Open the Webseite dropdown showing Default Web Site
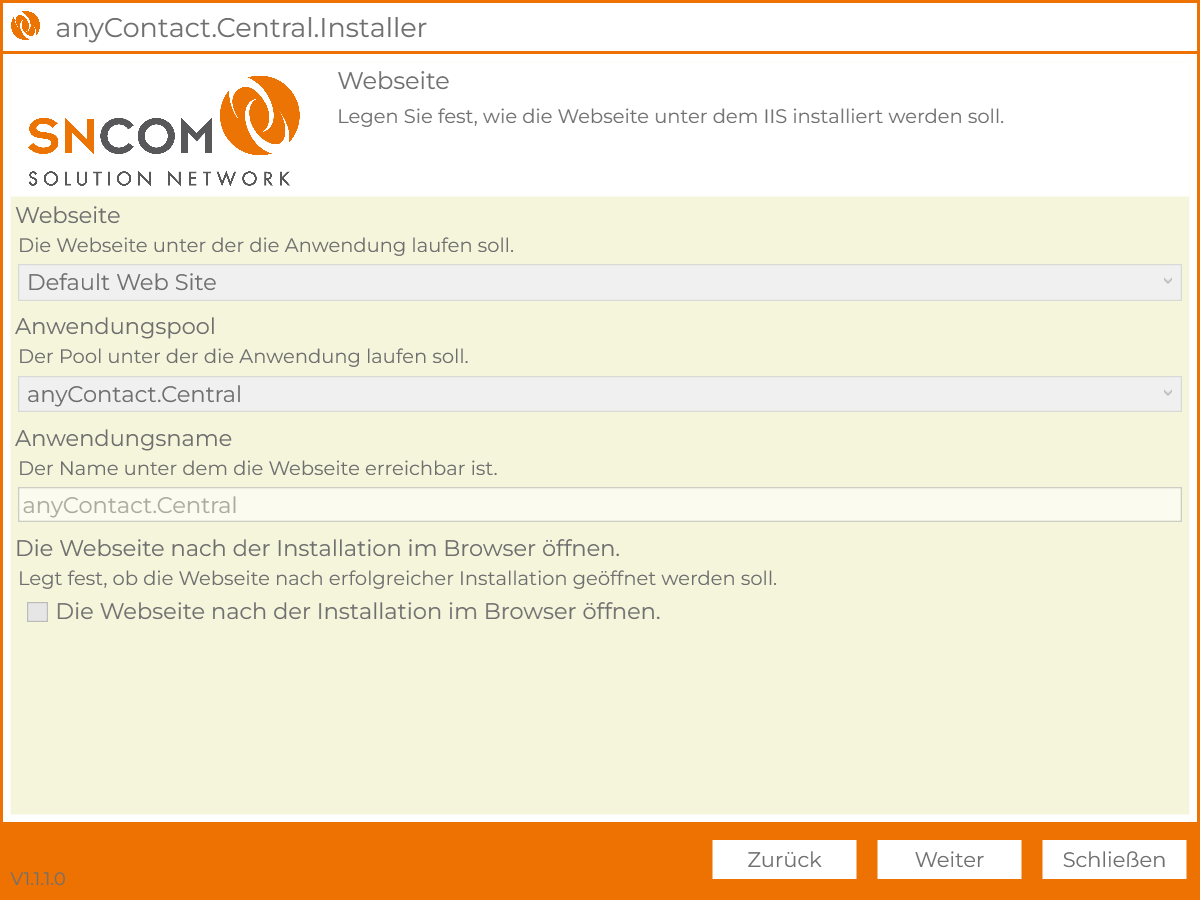1200x900 pixels. pos(598,283)
